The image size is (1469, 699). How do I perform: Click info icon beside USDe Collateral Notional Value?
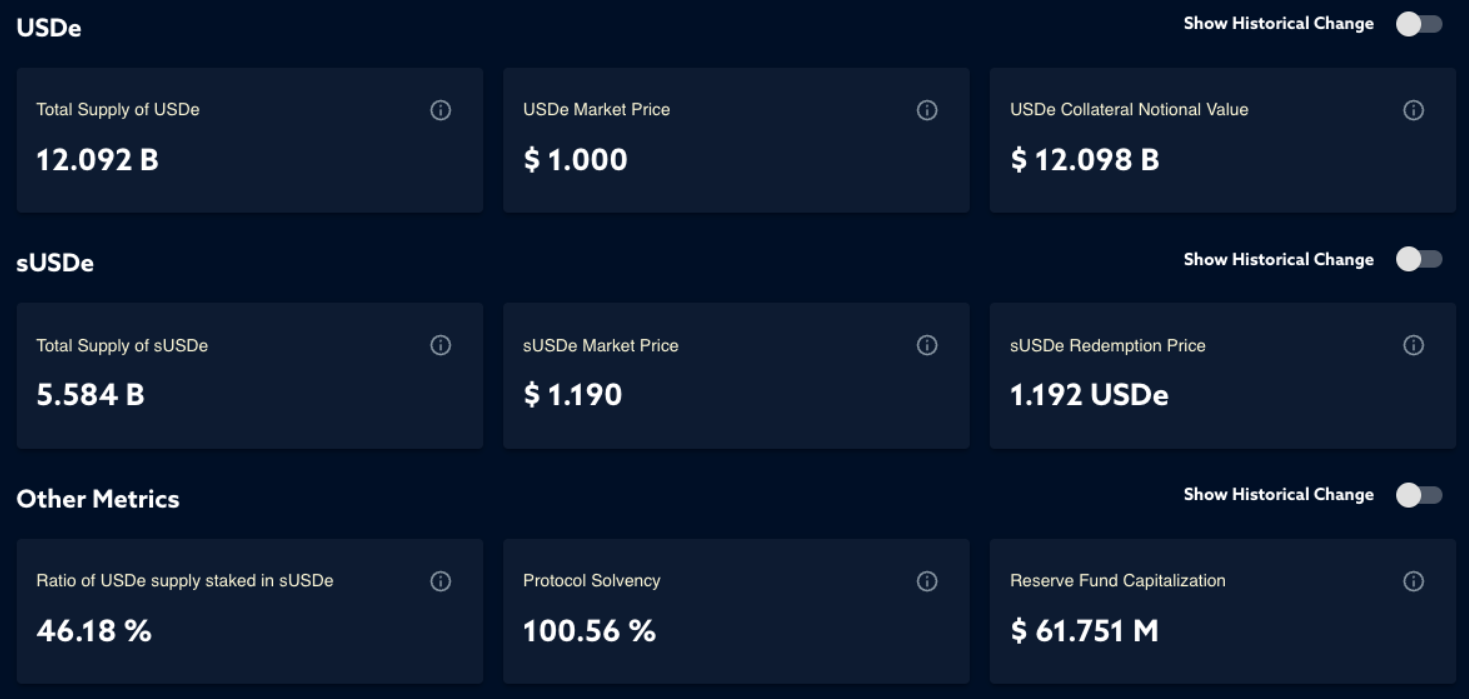point(1413,110)
